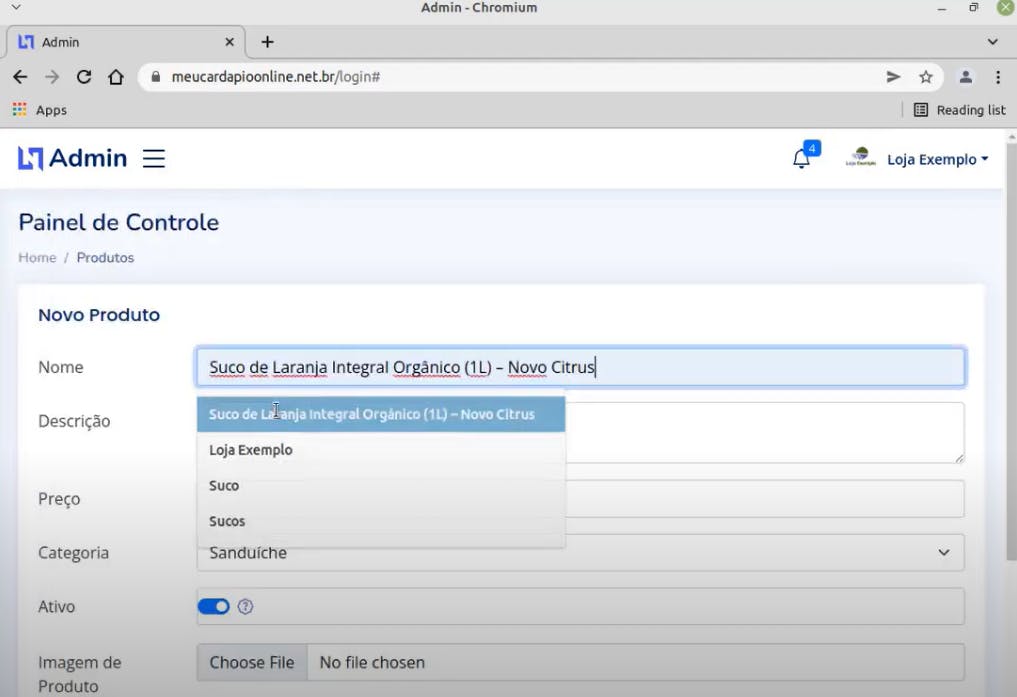Click Choose File for product image
The image size is (1017, 697).
(252, 662)
